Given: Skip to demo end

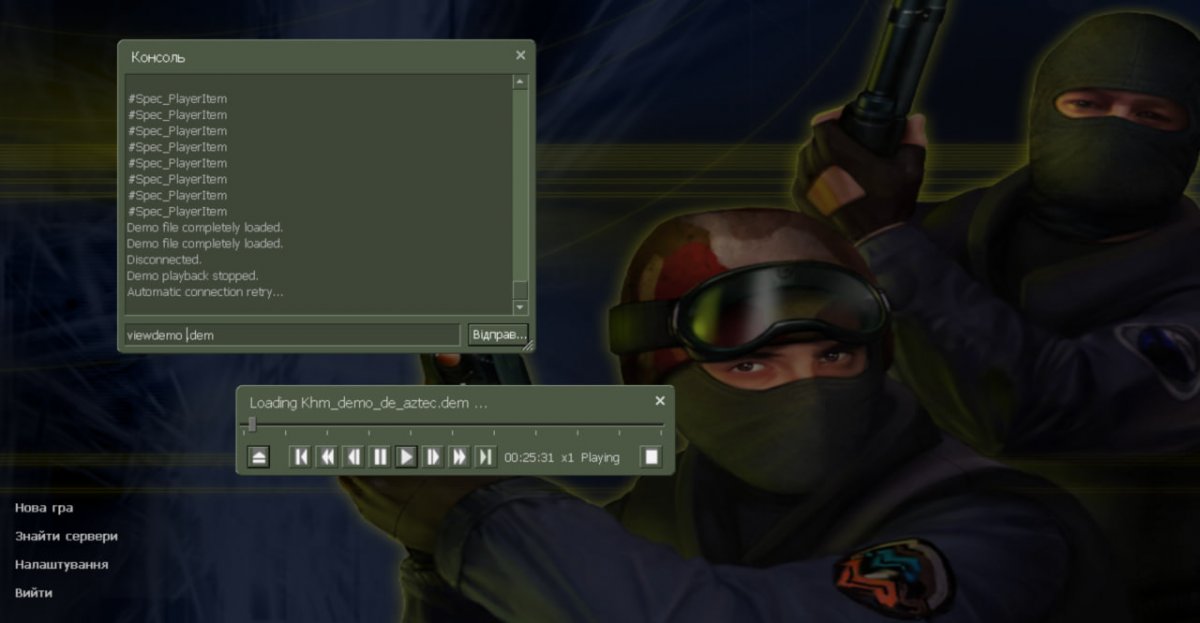Looking at the screenshot, I should click(x=485, y=457).
